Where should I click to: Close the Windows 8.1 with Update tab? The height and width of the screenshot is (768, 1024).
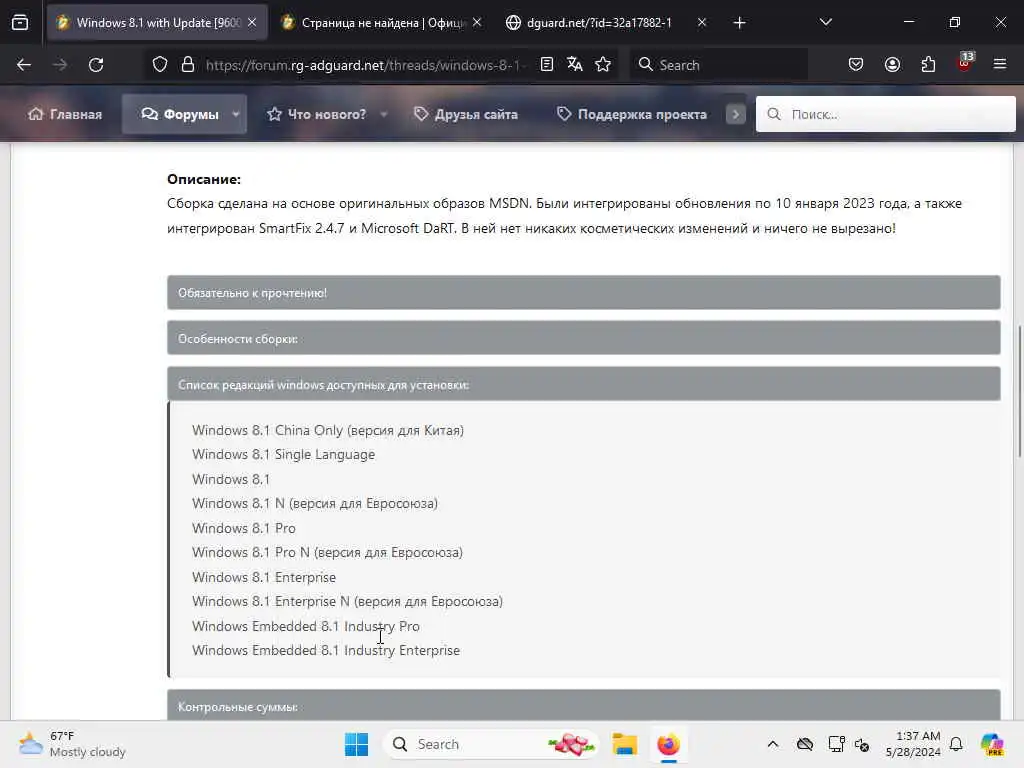point(252,23)
